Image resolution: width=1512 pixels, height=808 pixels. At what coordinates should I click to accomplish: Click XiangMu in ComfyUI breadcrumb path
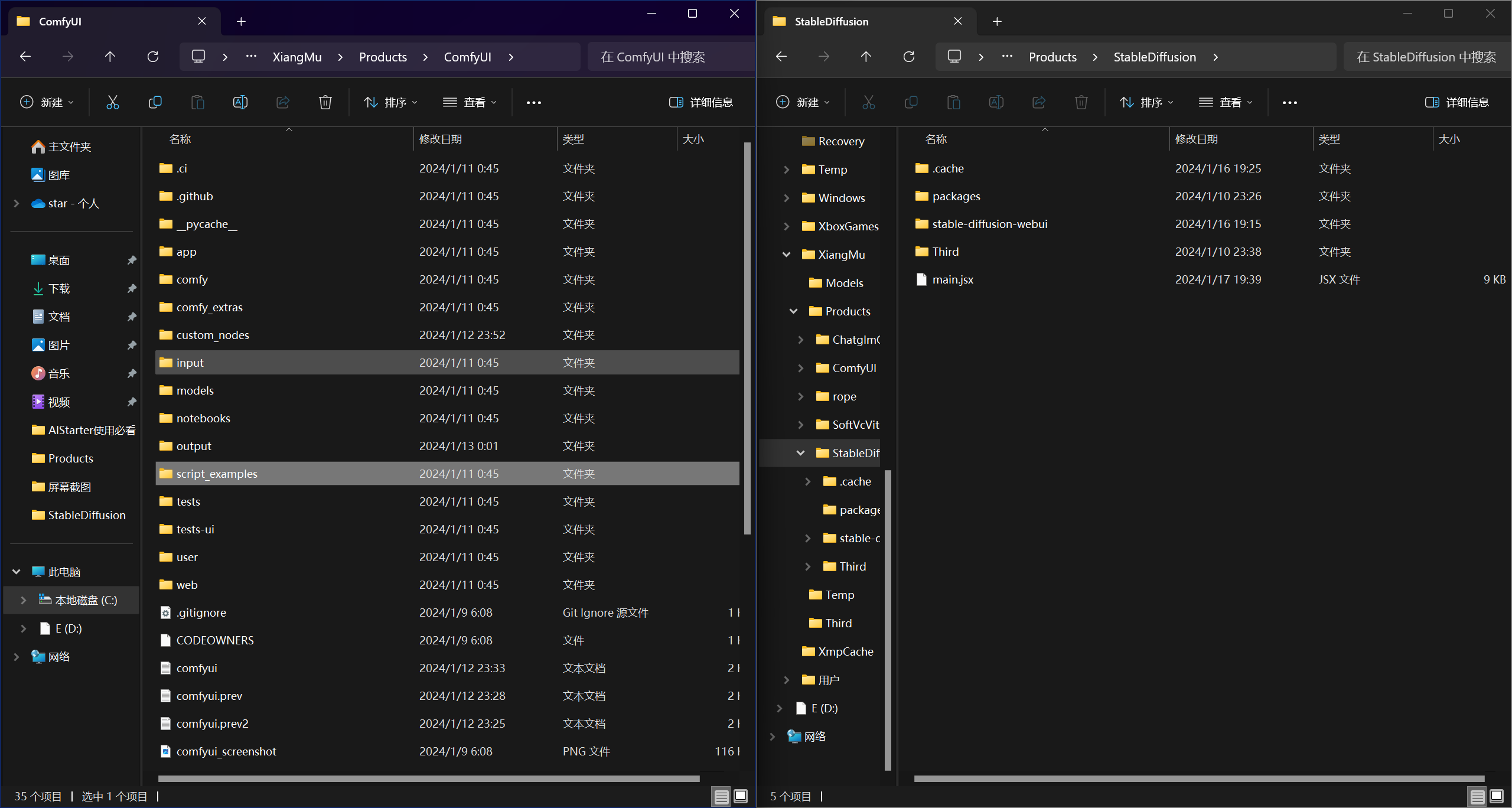[x=297, y=57]
